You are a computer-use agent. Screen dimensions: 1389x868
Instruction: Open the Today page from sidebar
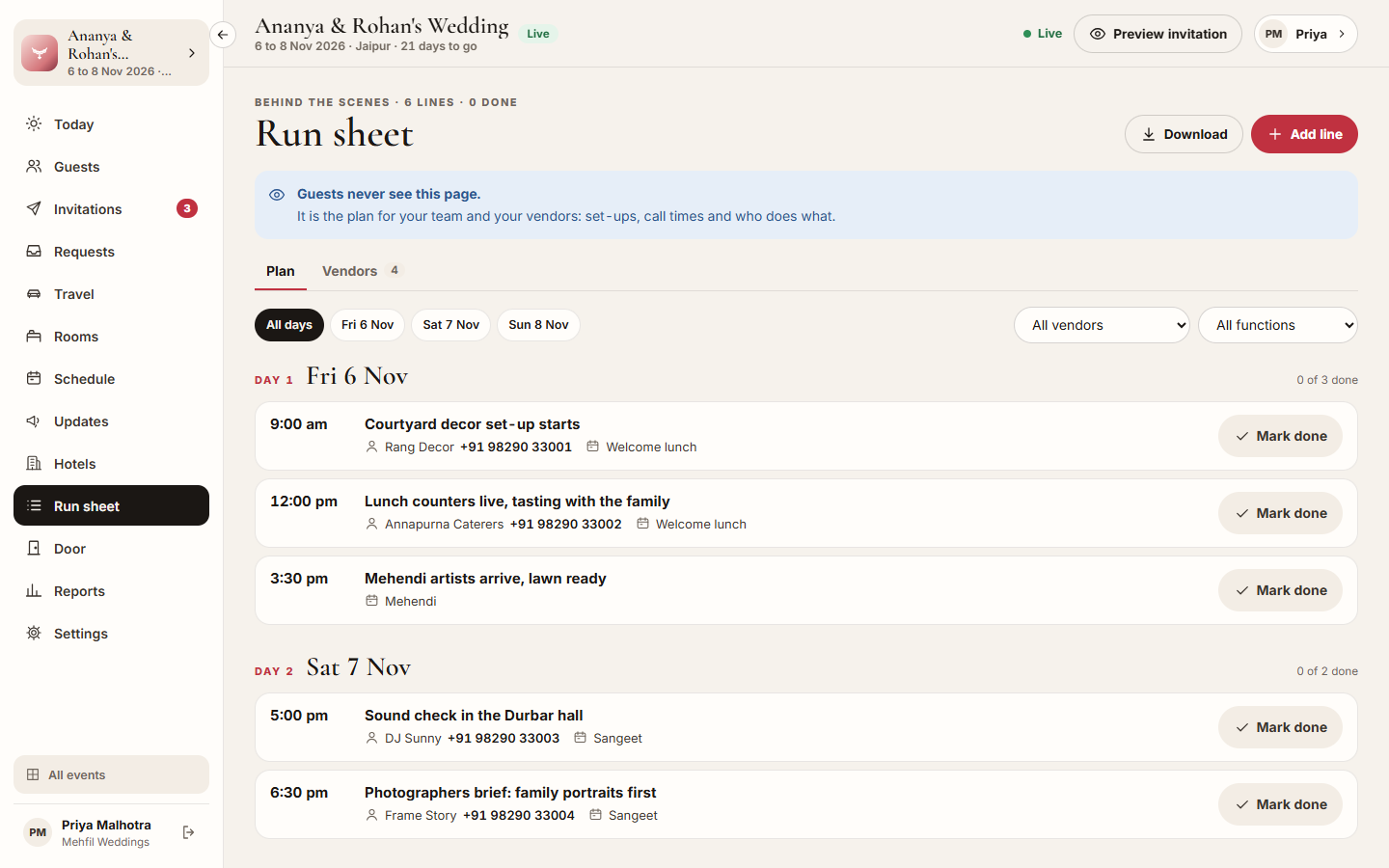pos(111,124)
